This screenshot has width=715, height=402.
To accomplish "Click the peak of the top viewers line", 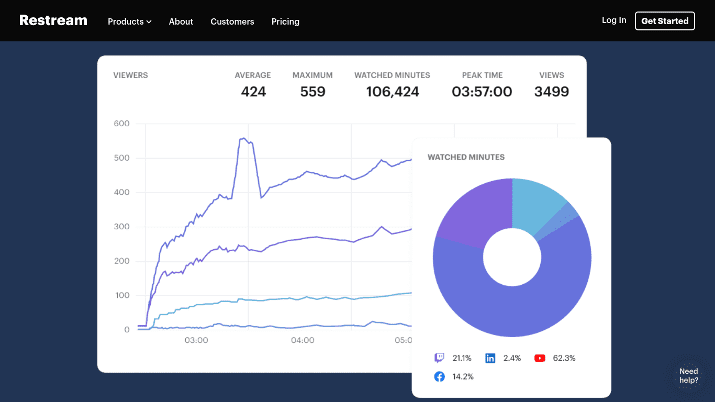I will coord(244,139).
